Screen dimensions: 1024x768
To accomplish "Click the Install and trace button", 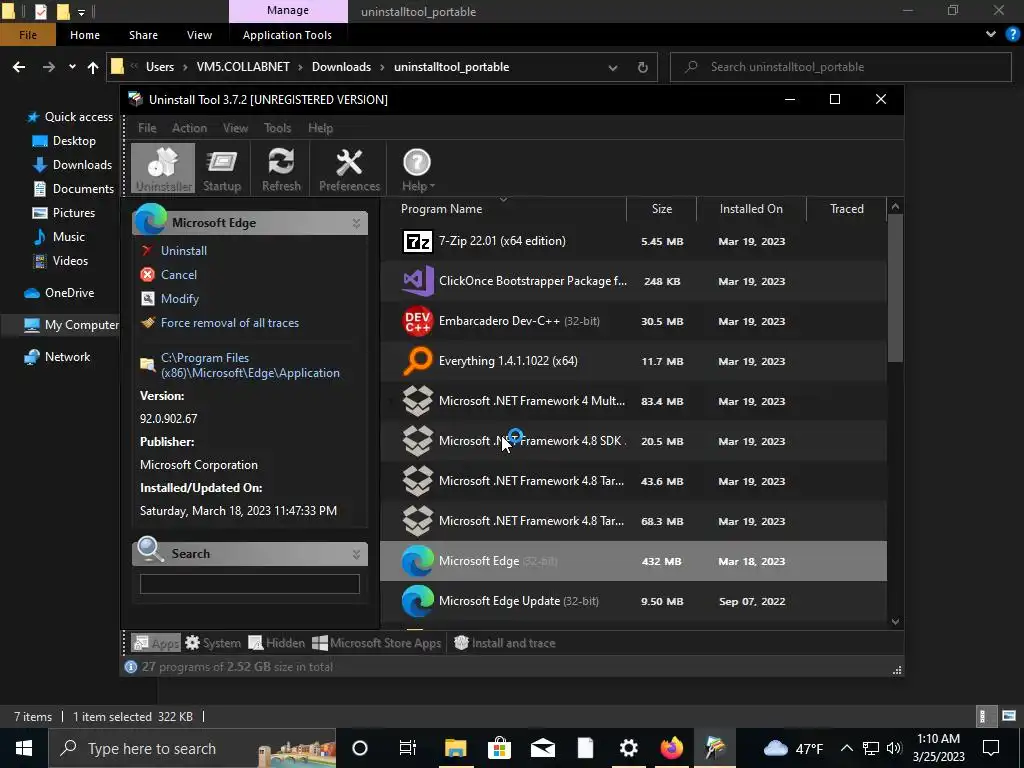I will tap(504, 643).
